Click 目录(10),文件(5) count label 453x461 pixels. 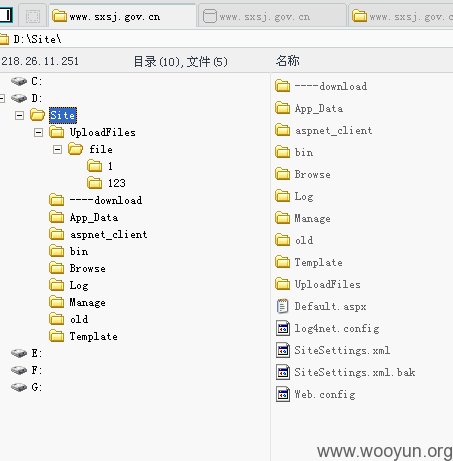coord(180,61)
